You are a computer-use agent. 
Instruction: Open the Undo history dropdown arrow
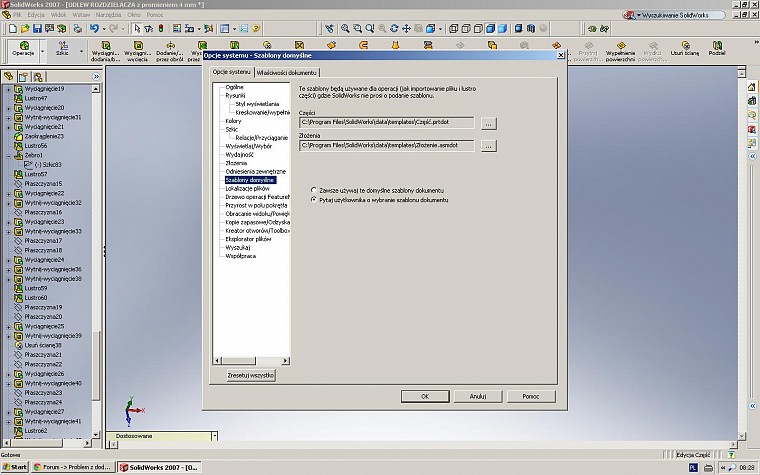[103, 29]
